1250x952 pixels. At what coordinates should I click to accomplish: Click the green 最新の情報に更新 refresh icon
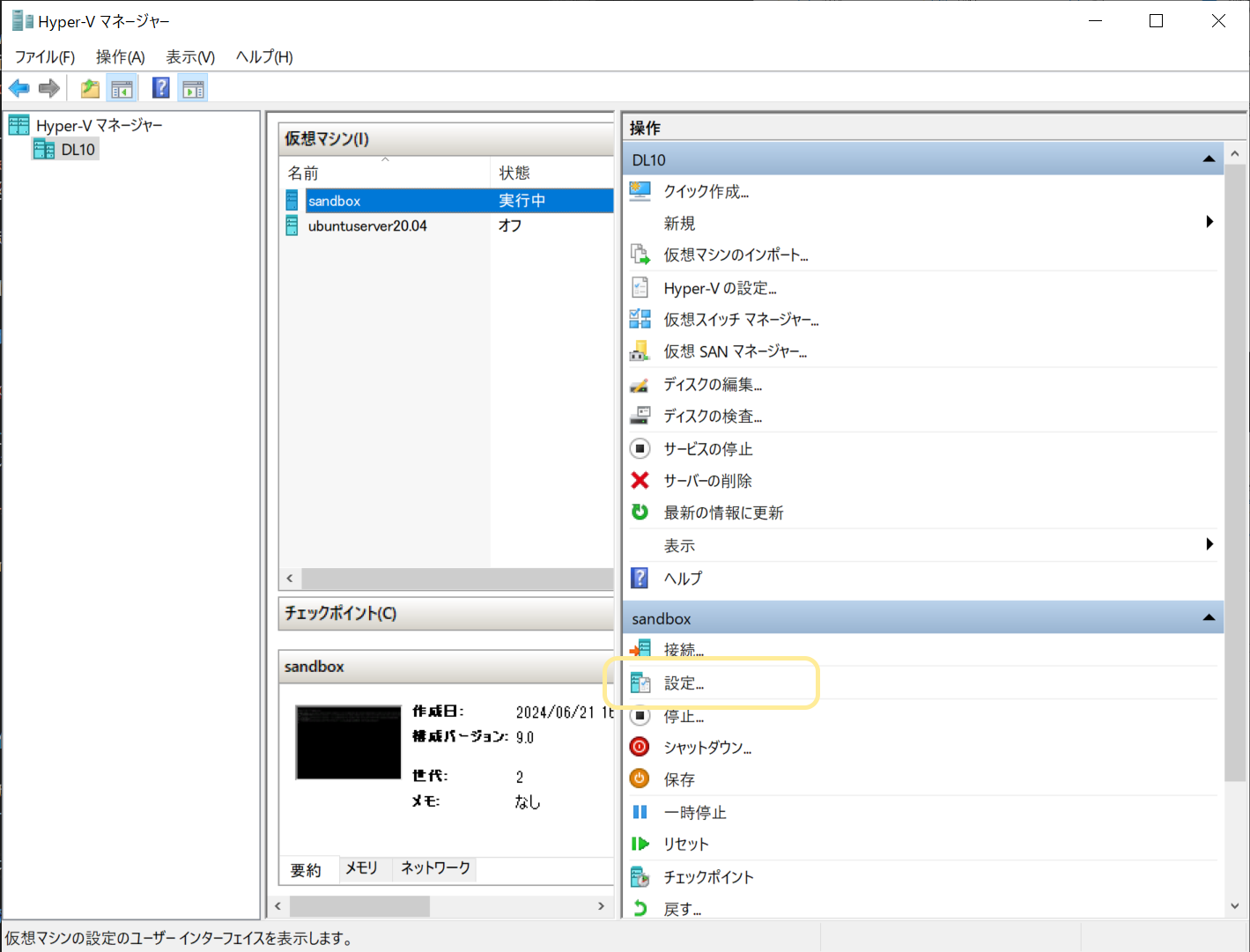[640, 512]
